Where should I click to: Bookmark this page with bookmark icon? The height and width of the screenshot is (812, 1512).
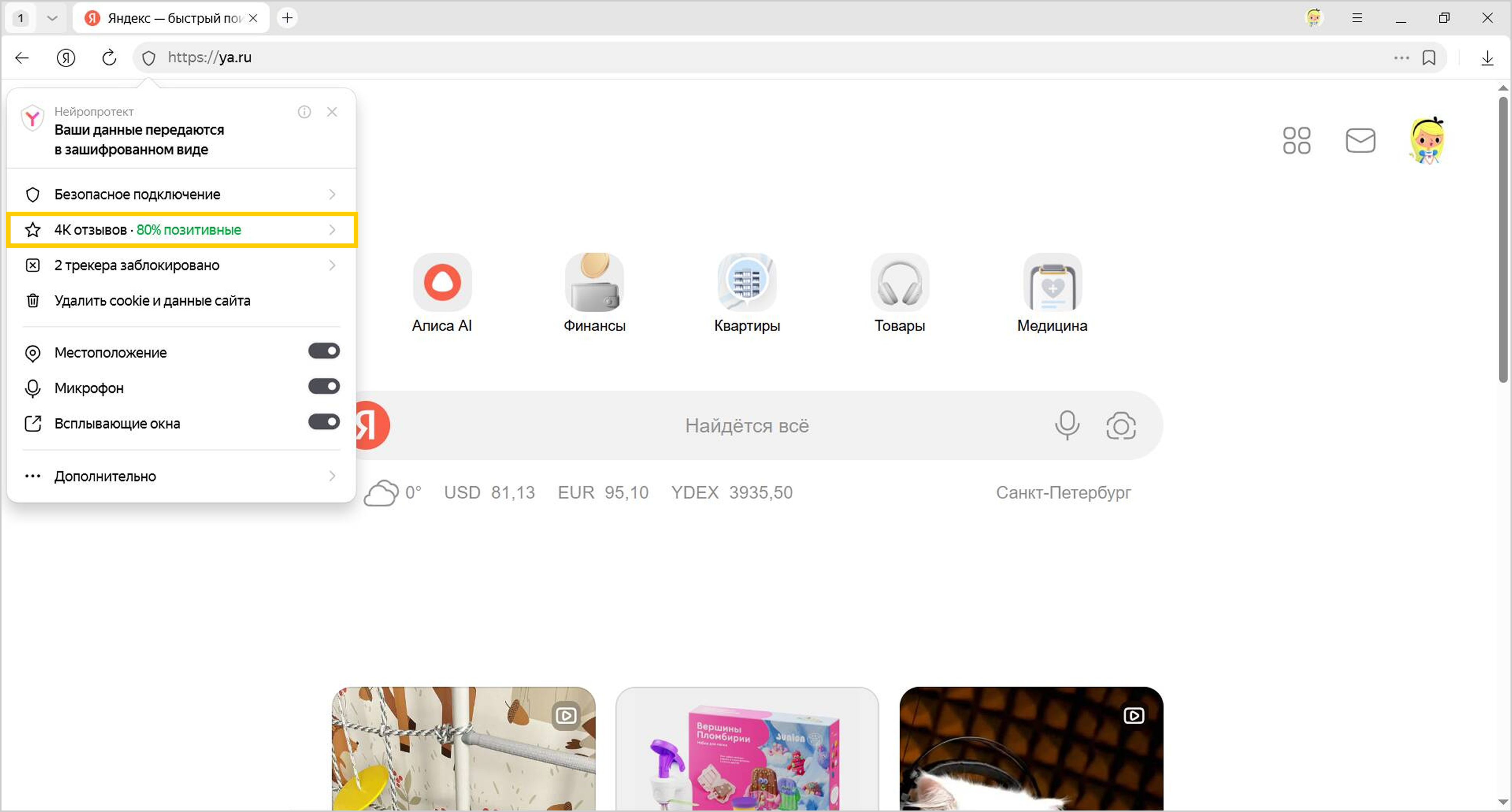pos(1429,57)
